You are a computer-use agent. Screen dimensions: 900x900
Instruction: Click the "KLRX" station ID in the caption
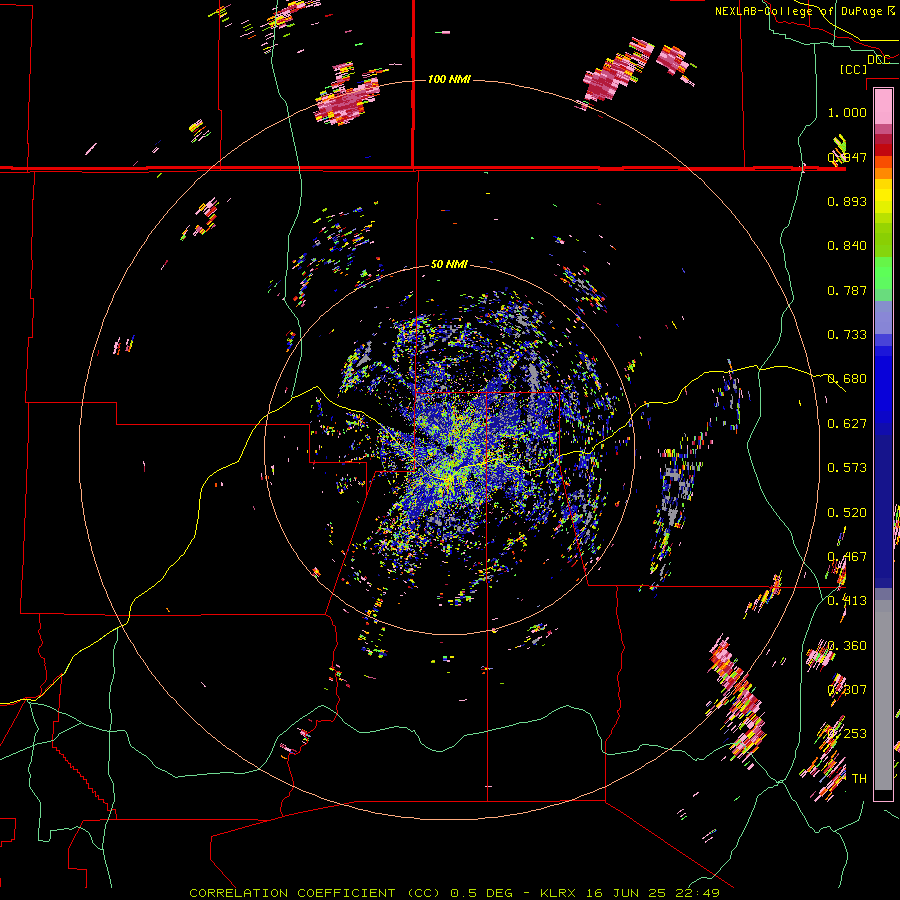(x=558, y=893)
